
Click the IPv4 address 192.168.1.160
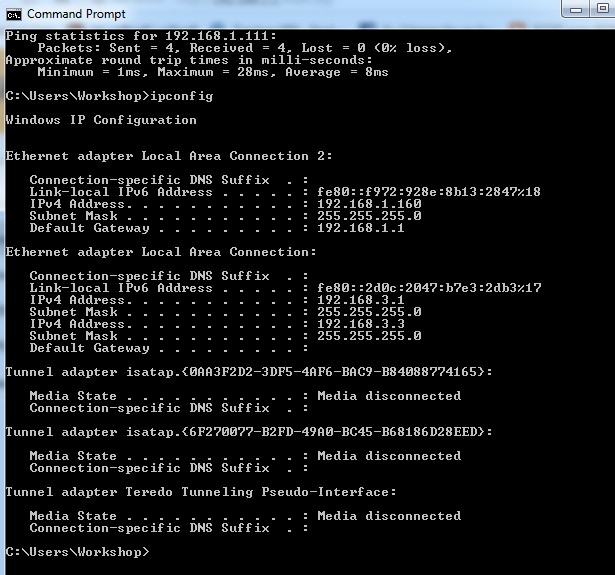pos(369,204)
